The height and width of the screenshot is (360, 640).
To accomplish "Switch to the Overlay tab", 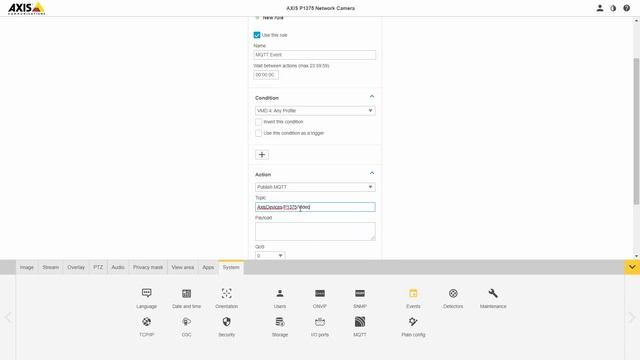I will (x=76, y=267).
